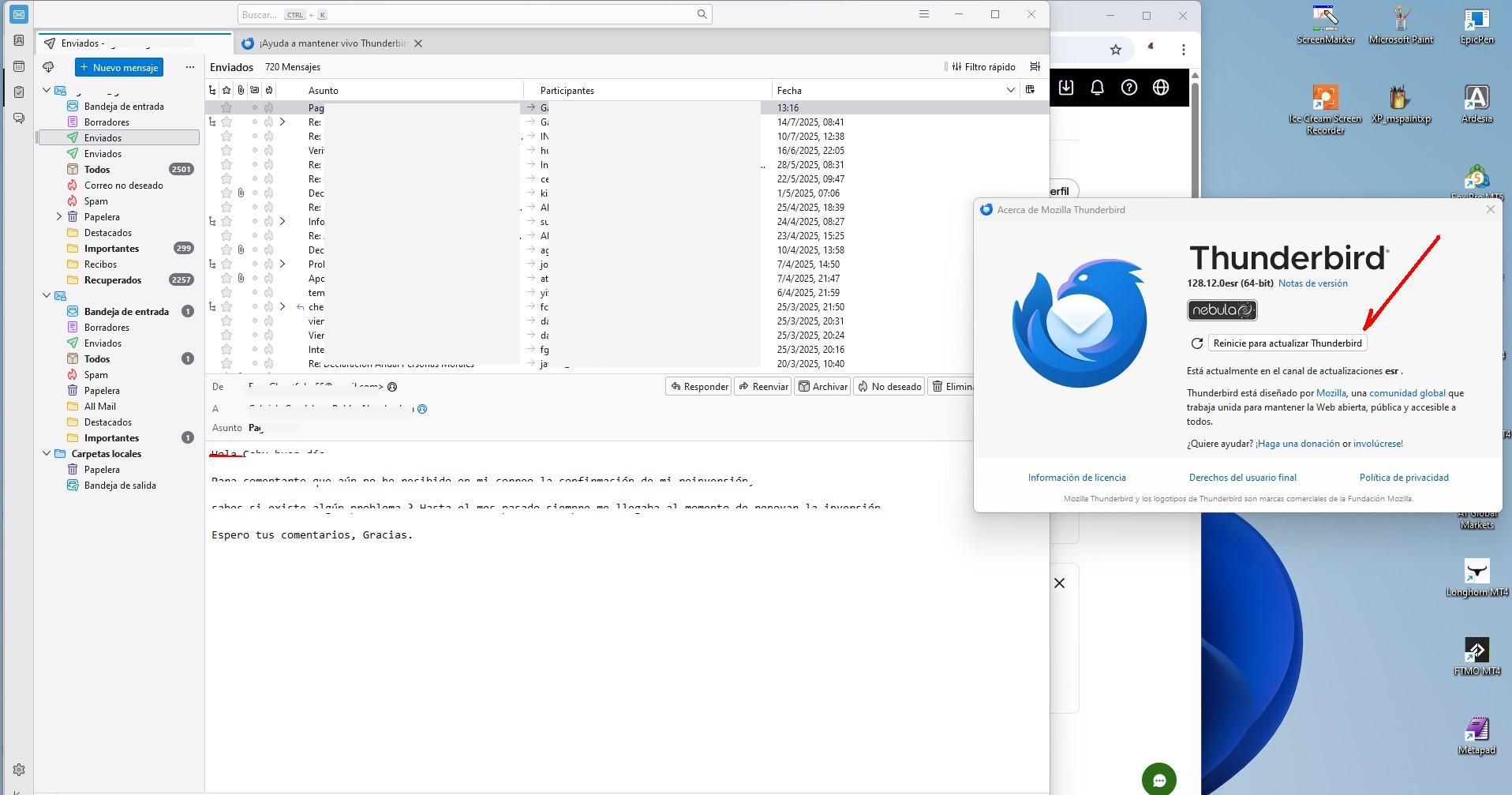Collapse the second mail account folder tree
1512x795 pixels.
tap(47, 296)
